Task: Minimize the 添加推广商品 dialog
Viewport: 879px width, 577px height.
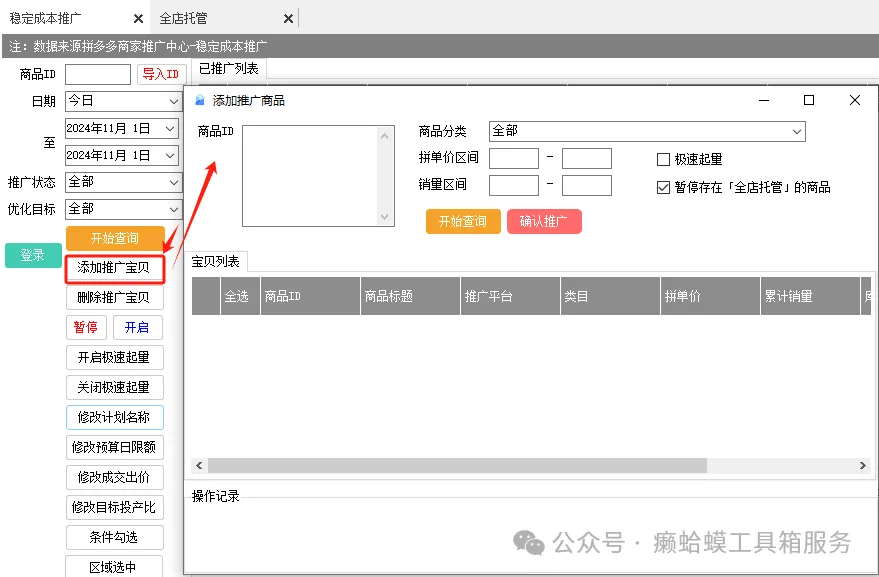Action: pyautogui.click(x=764, y=100)
